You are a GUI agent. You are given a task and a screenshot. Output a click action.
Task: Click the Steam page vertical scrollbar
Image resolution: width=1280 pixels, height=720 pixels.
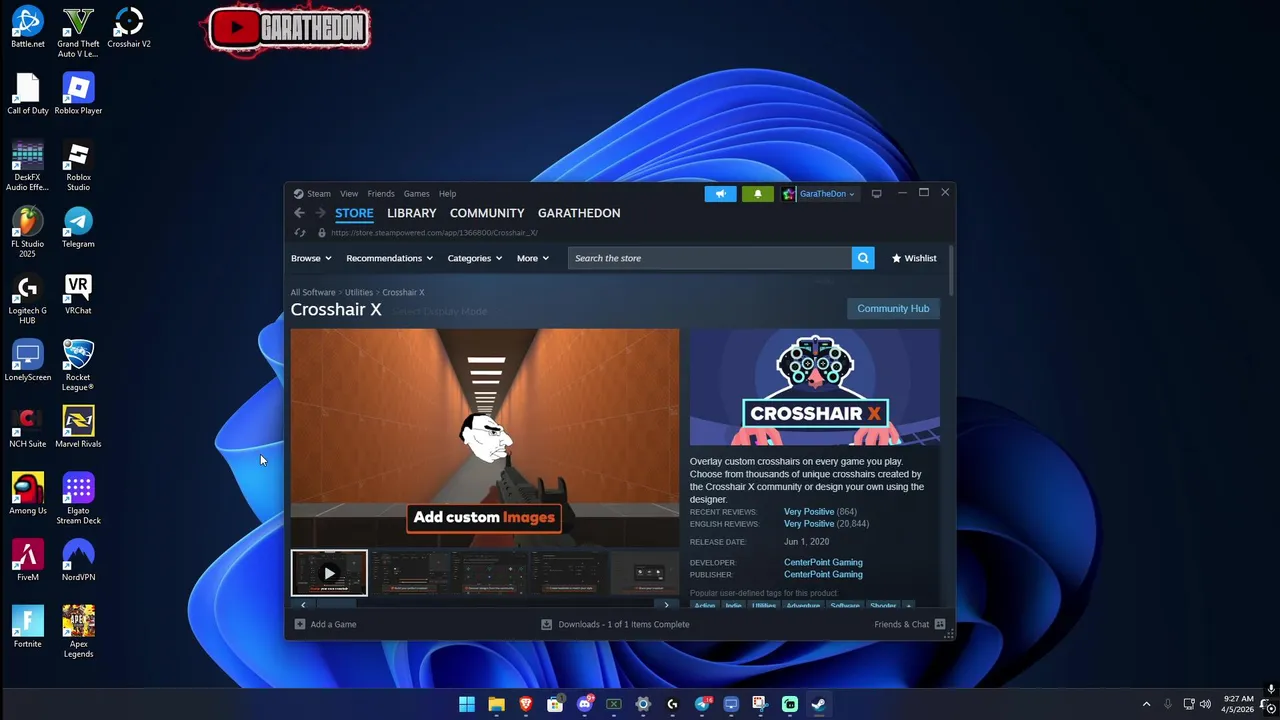[951, 270]
